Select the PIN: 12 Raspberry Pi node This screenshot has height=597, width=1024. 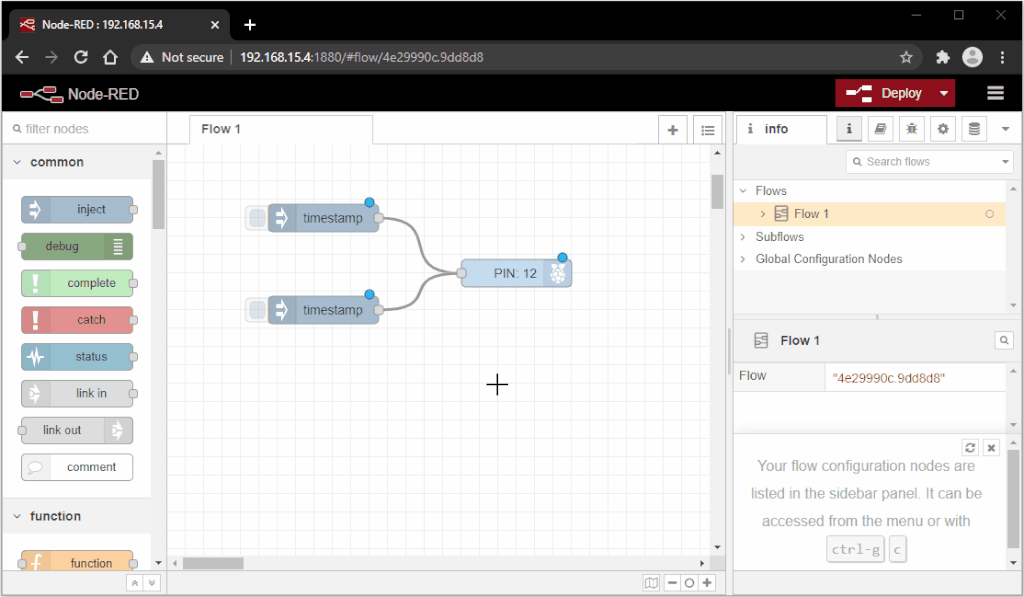516,273
